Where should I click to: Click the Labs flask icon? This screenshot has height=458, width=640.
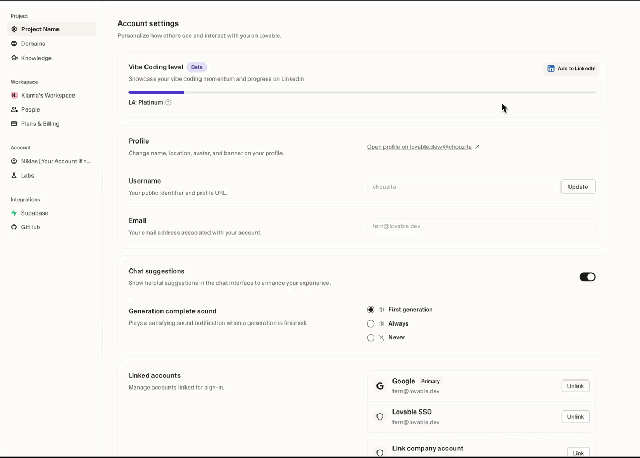[14, 175]
